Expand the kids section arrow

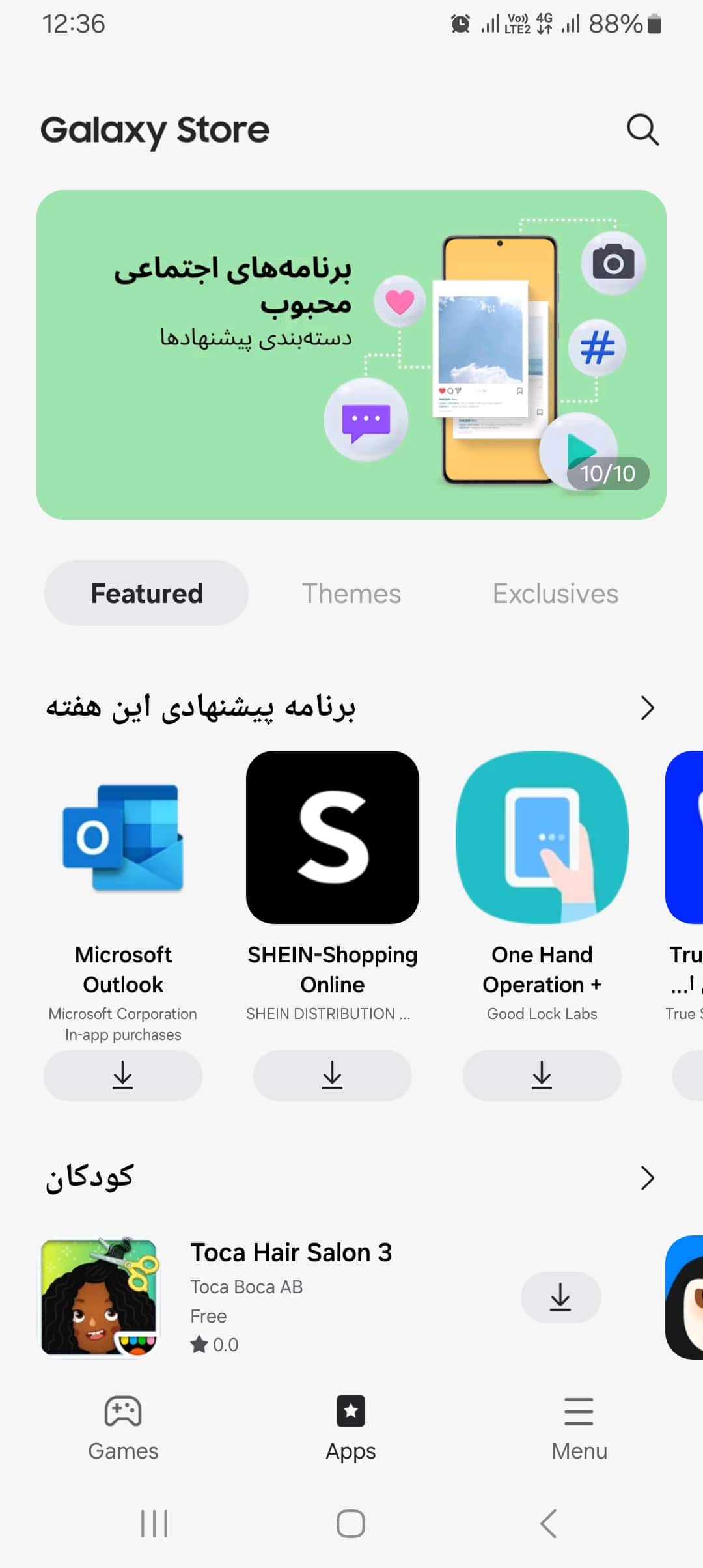tap(647, 1178)
